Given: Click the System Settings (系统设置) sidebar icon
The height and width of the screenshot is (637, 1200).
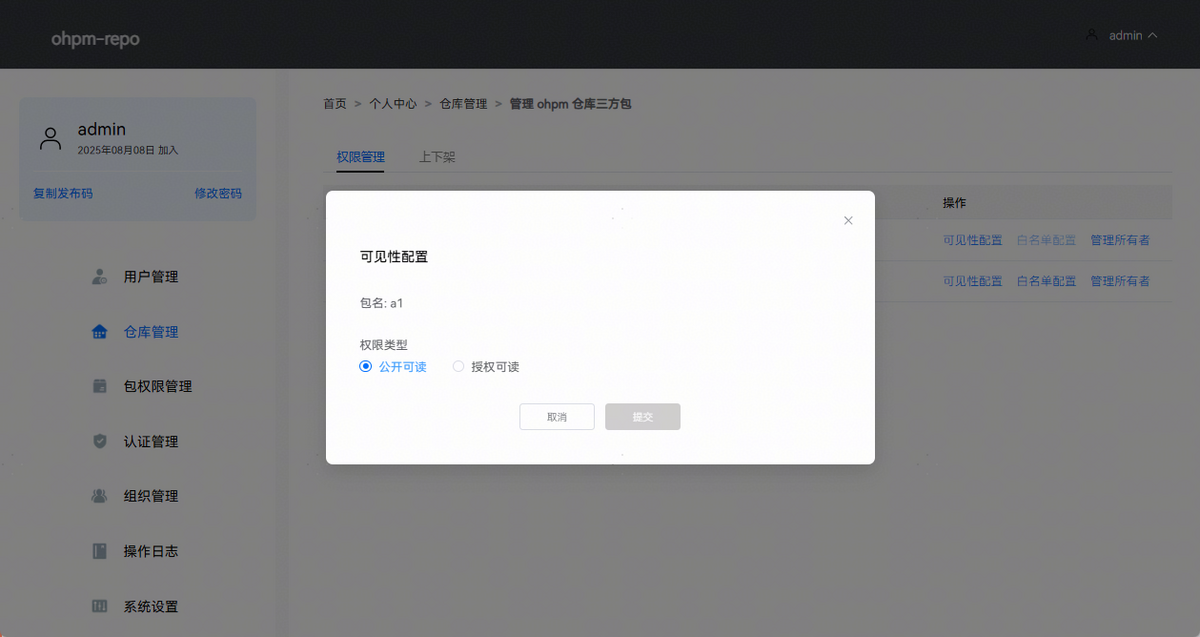Looking at the screenshot, I should pos(99,606).
